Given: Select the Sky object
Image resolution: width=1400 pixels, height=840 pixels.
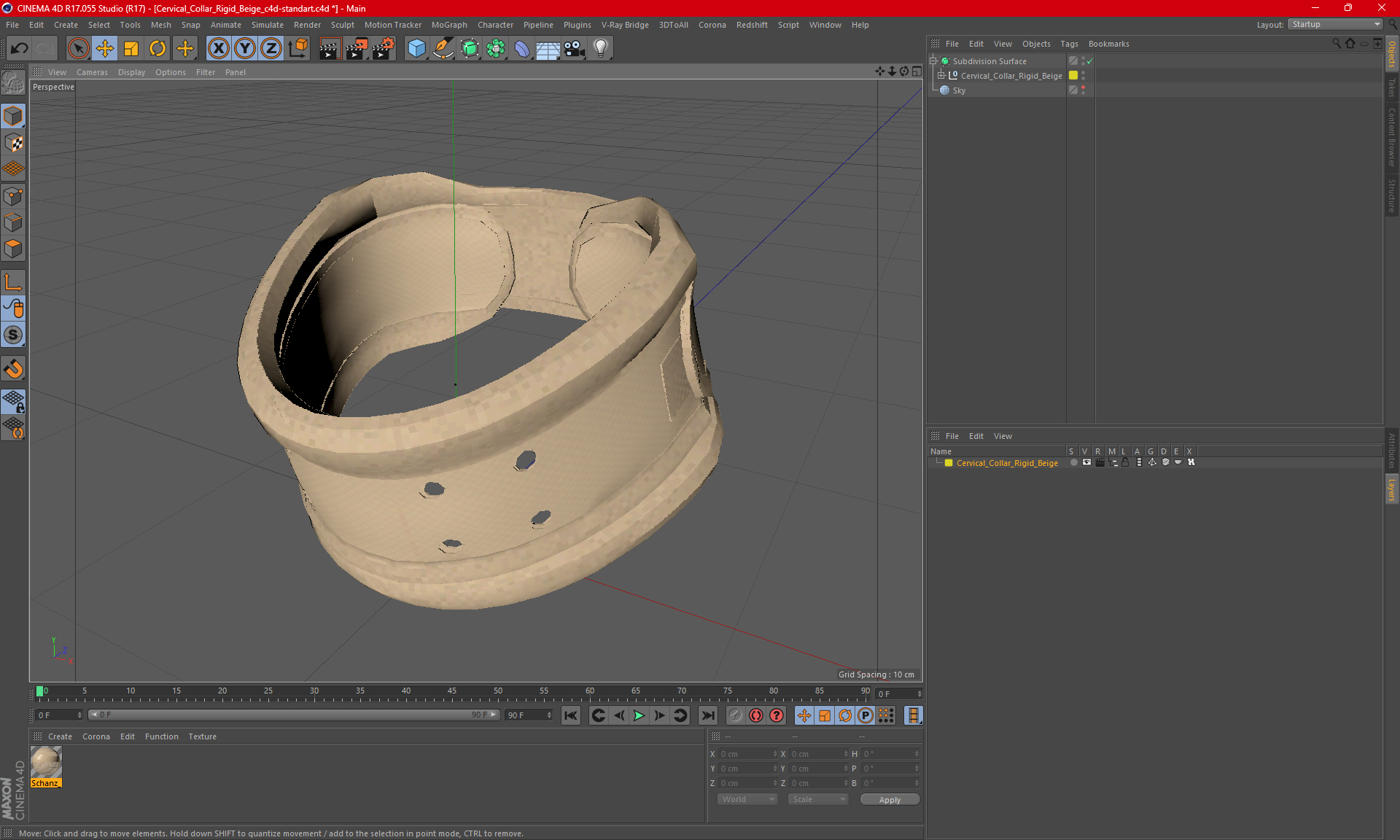Looking at the screenshot, I should point(959,90).
